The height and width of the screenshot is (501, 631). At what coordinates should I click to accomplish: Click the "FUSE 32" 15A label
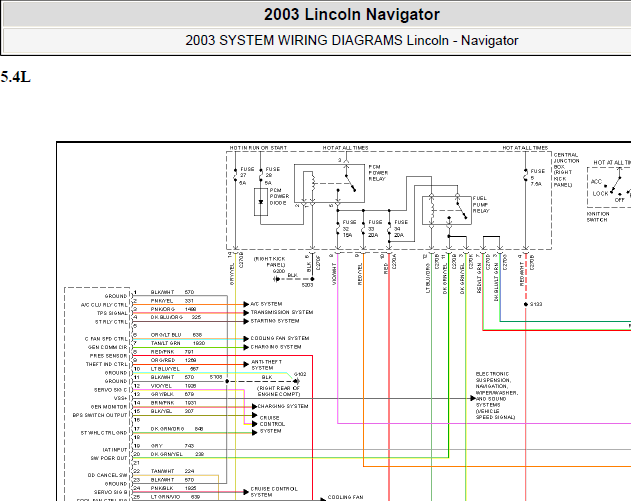click(x=349, y=229)
